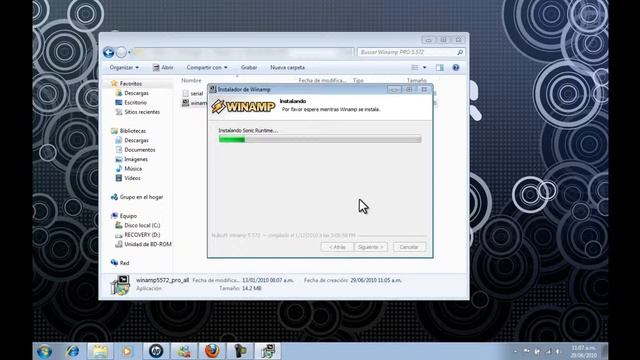Open the HP taskbar application
640x360 pixels.
[x=156, y=351]
